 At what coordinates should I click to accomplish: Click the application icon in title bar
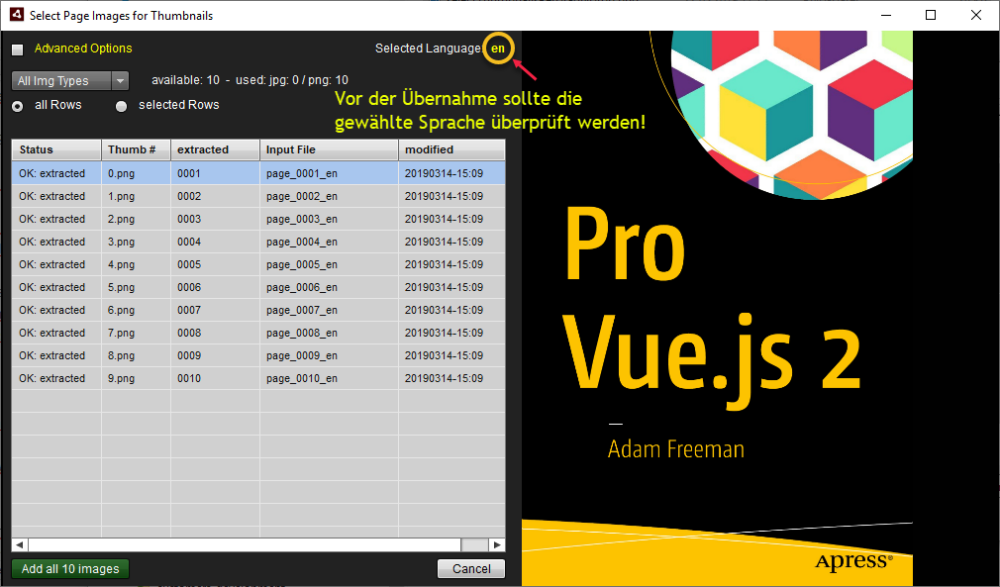point(17,15)
